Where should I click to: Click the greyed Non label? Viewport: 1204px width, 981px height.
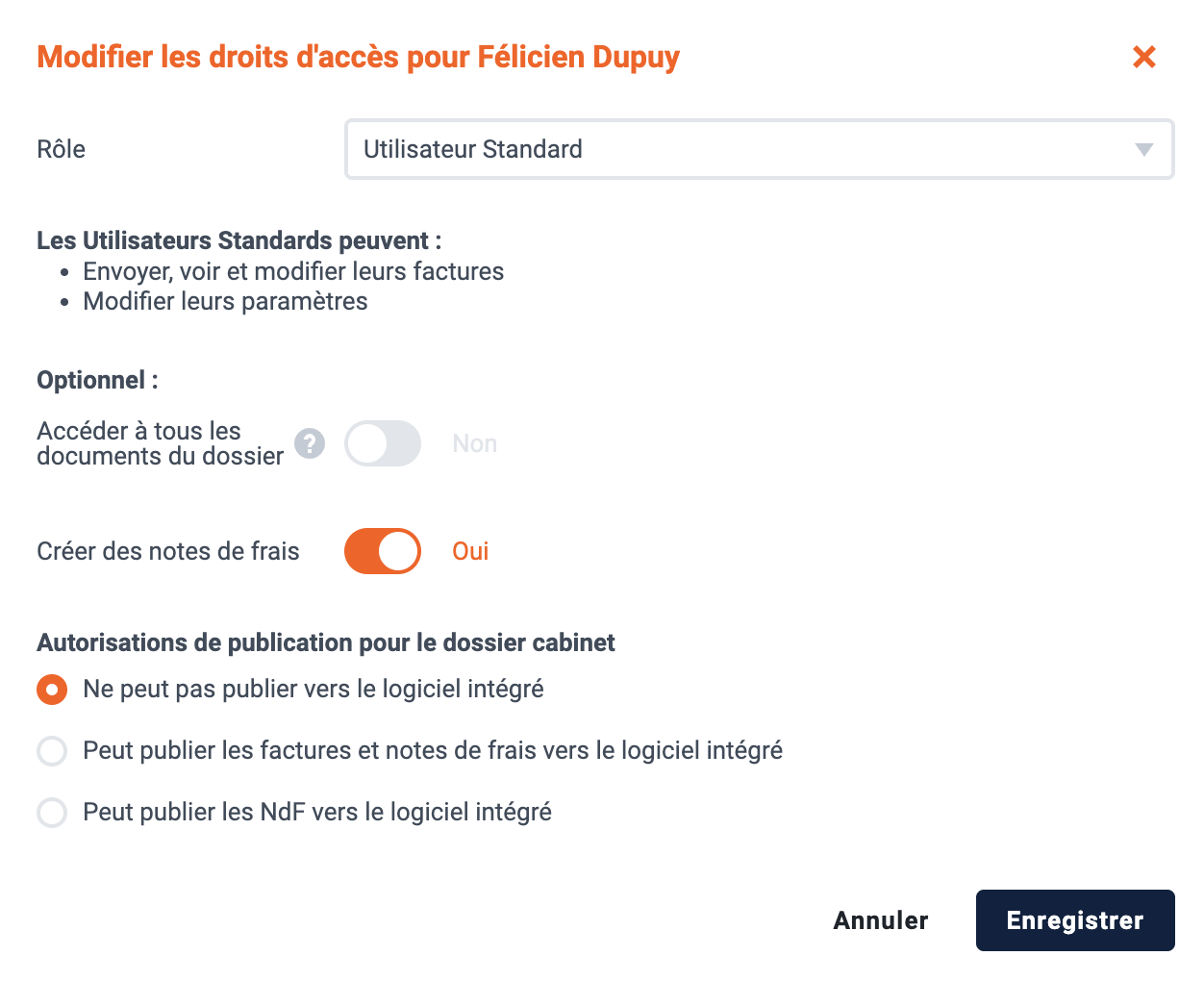coord(475,443)
